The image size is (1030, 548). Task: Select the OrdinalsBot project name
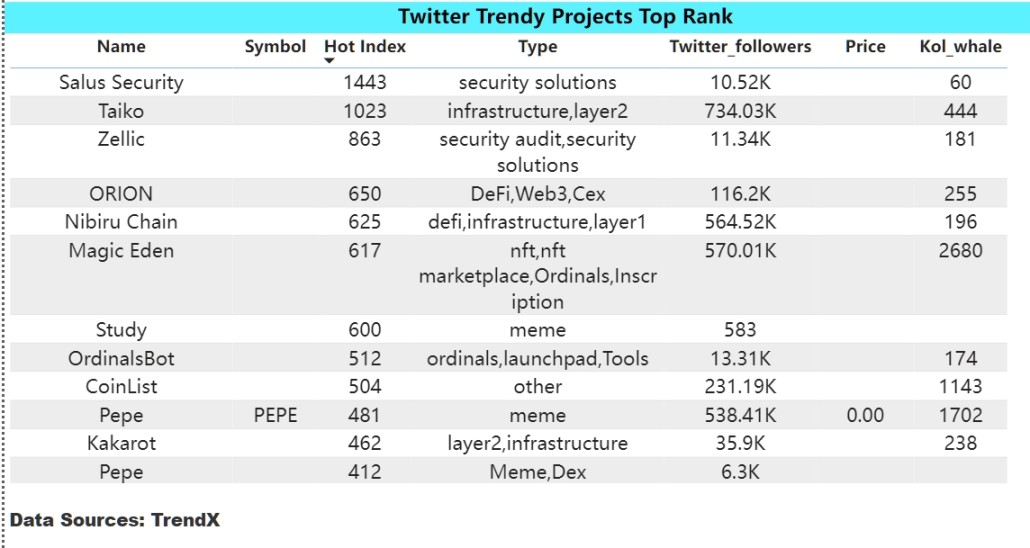click(x=121, y=358)
